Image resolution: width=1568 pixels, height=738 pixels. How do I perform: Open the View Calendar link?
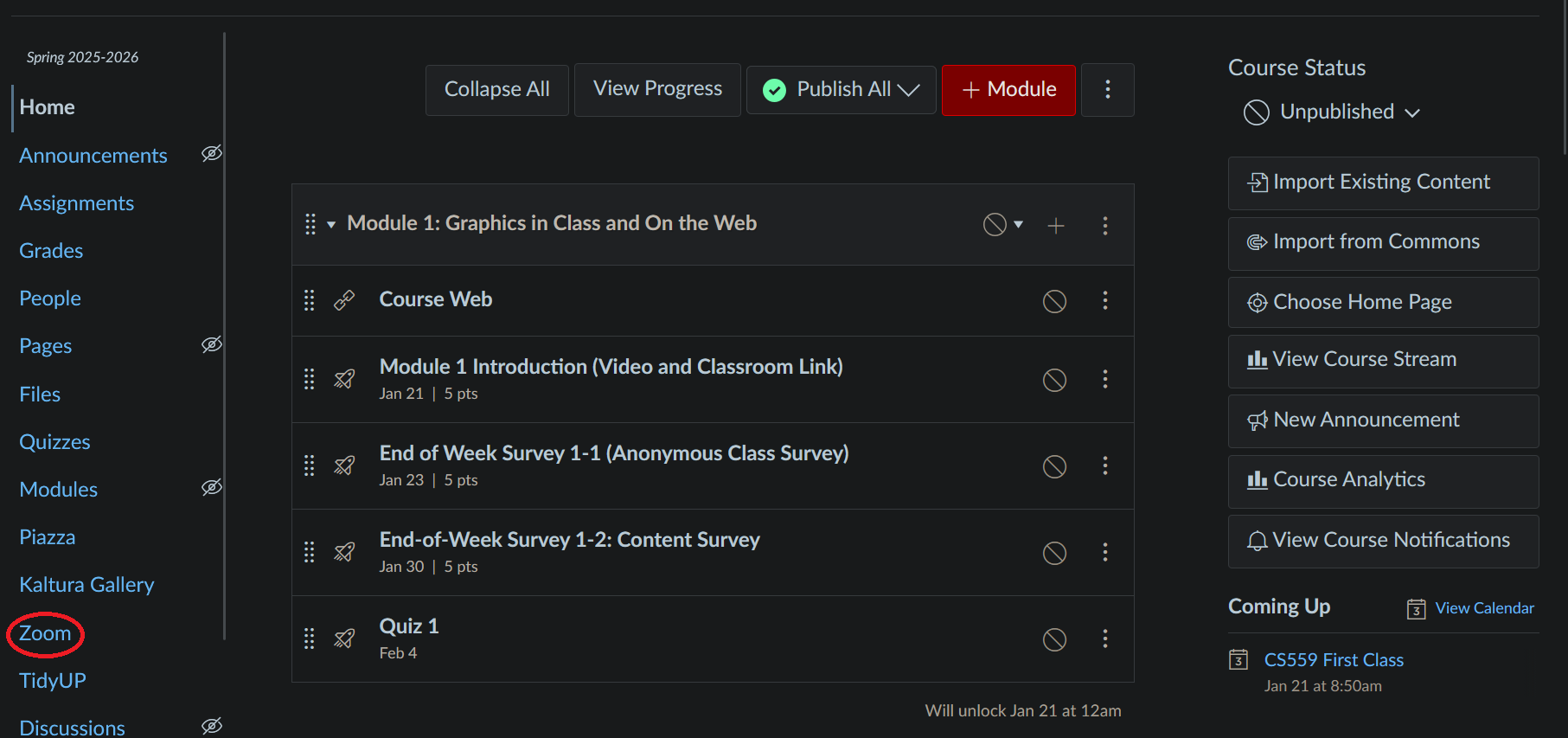pos(1484,608)
